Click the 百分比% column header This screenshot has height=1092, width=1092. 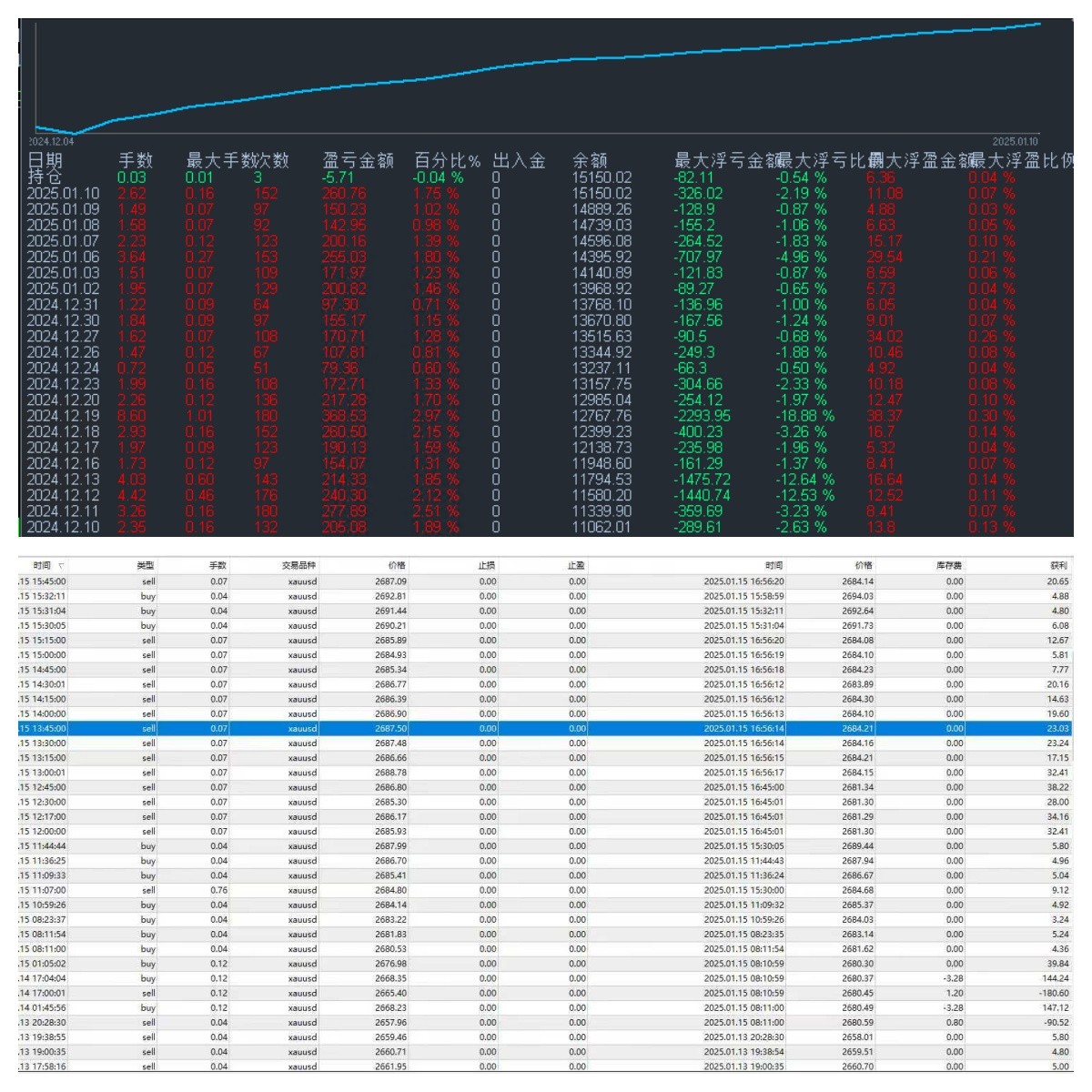point(447,160)
